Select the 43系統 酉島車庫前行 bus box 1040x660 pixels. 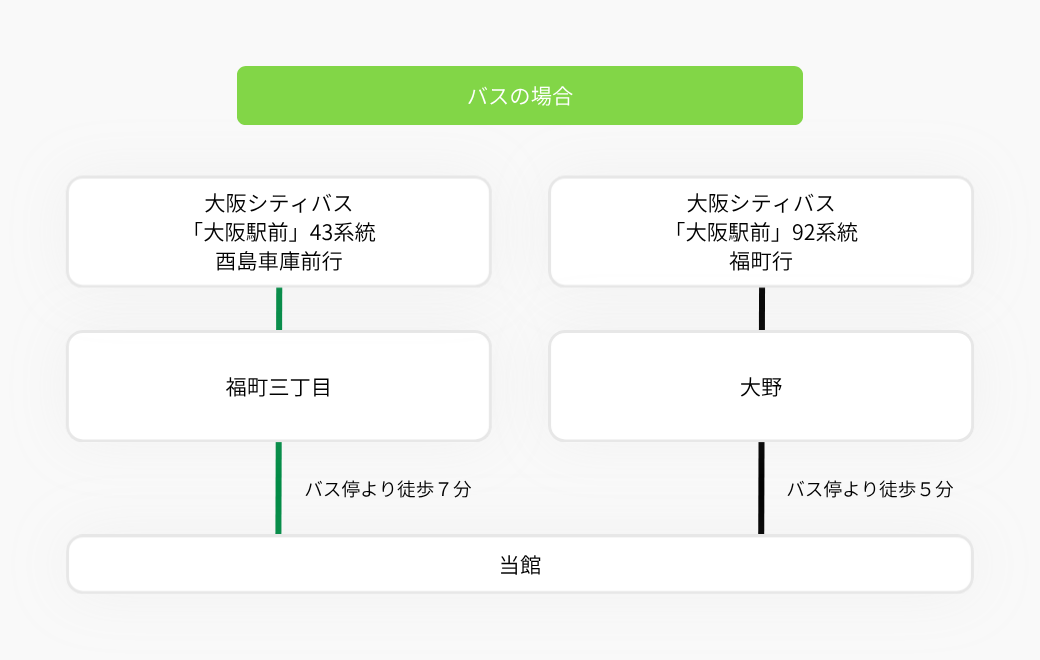click(279, 231)
